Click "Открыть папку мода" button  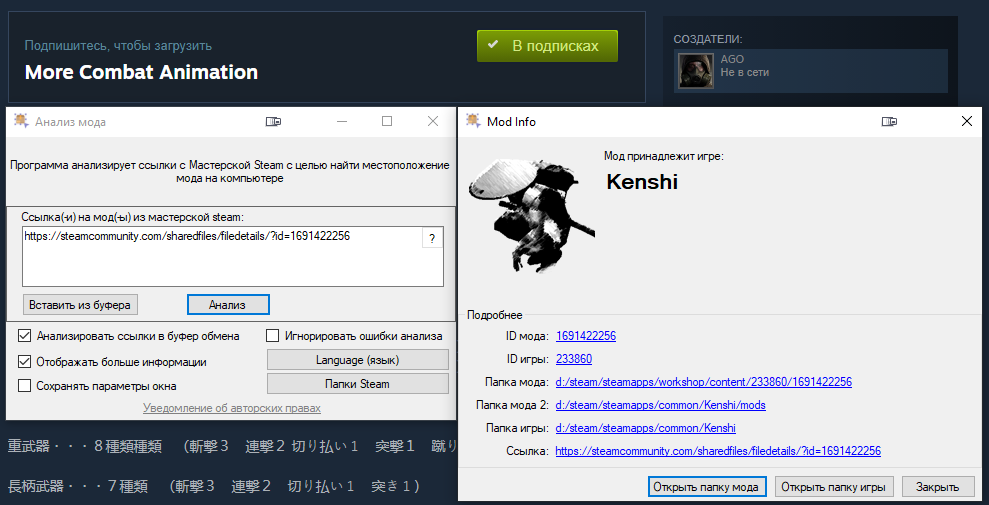click(707, 487)
